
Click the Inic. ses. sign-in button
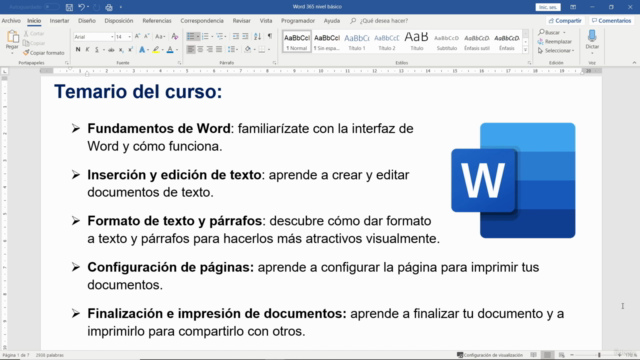coord(548,7)
